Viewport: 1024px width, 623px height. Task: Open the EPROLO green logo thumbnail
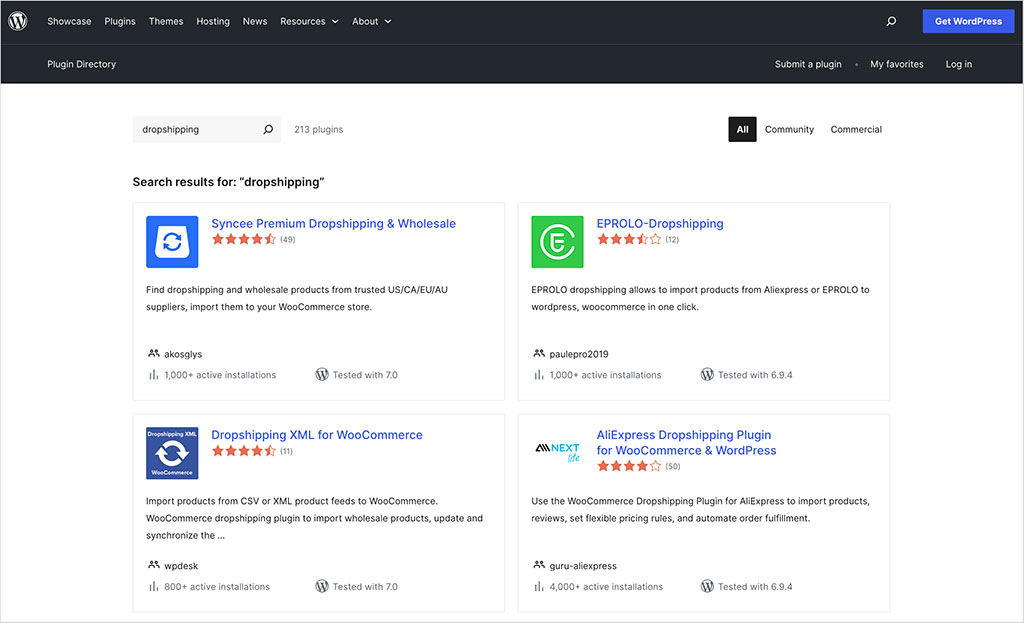point(557,242)
